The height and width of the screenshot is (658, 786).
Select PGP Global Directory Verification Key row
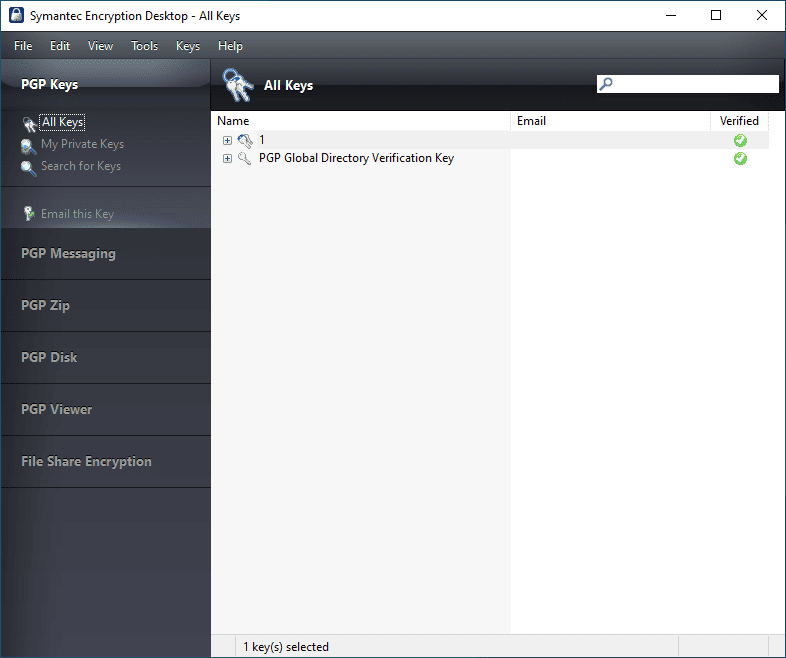click(490, 158)
